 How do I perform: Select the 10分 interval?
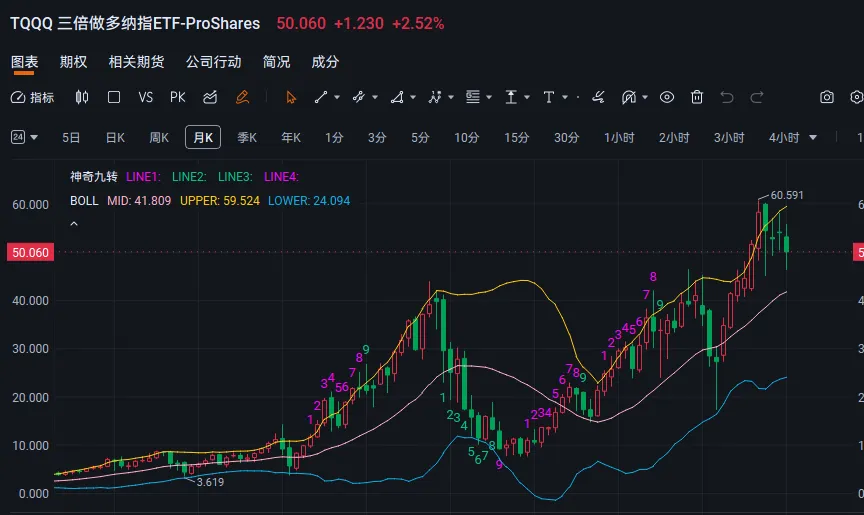466,138
